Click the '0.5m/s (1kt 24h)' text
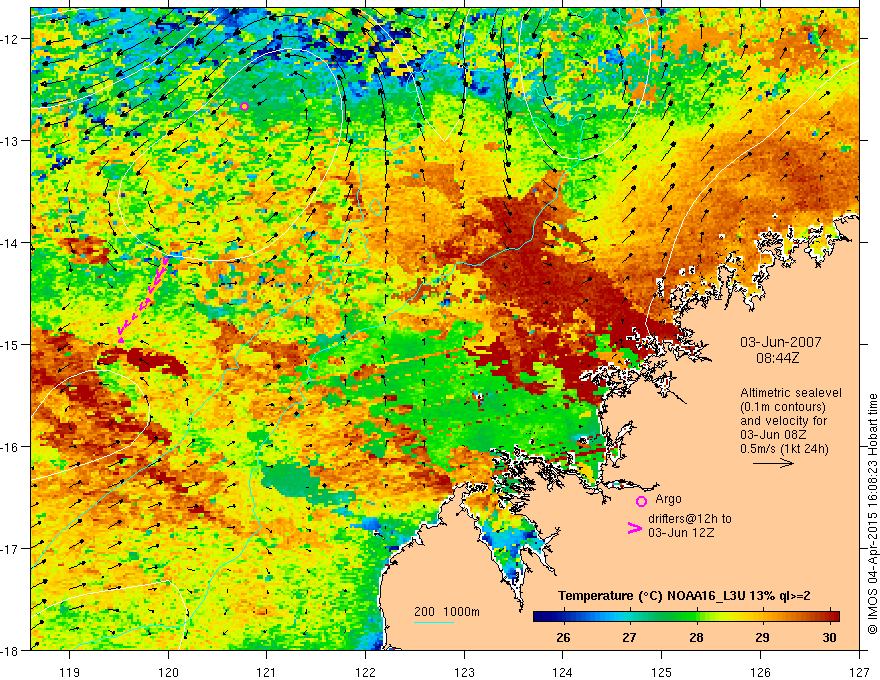880x680 pixels. [784, 449]
